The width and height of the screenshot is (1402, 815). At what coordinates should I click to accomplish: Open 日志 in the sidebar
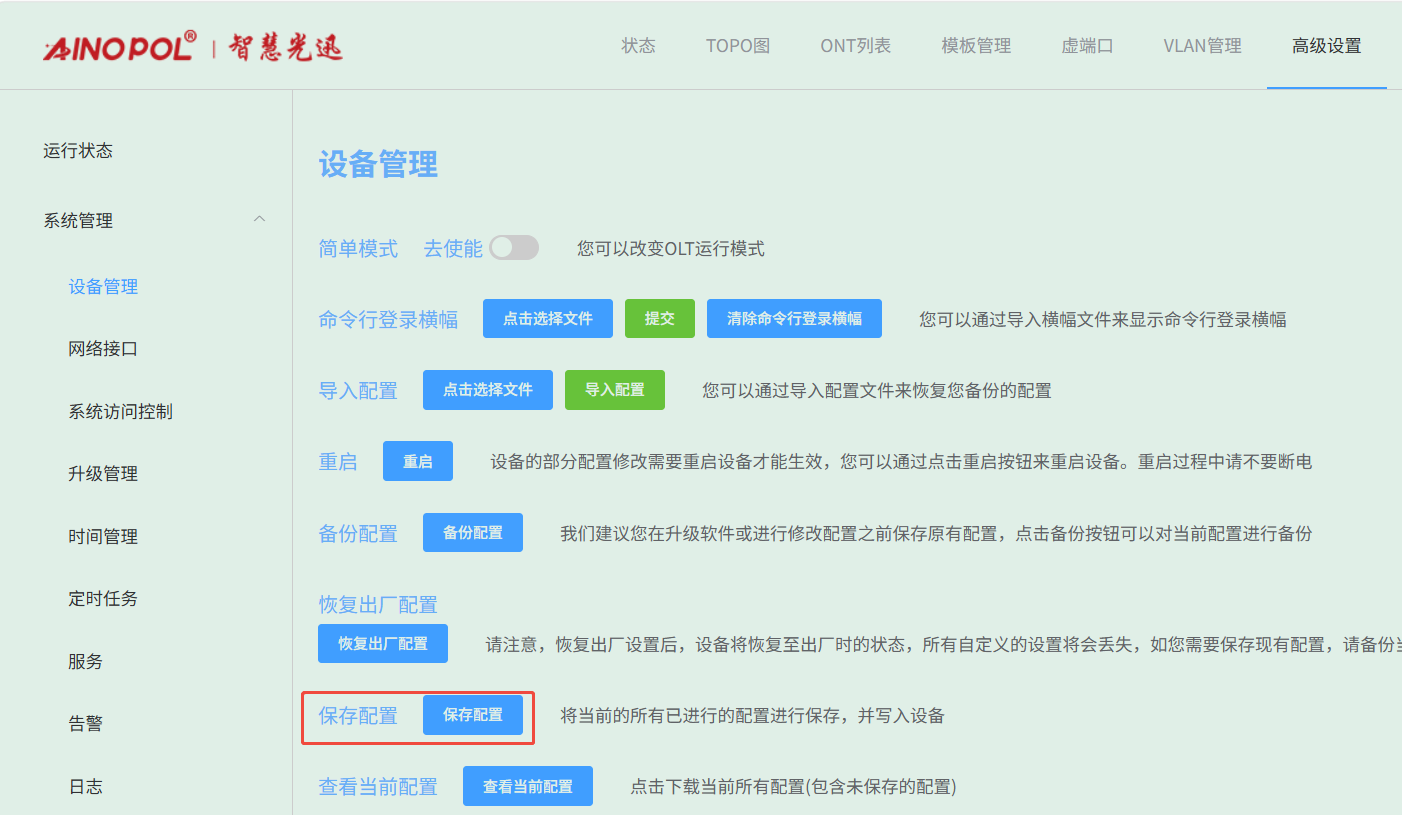point(86,787)
